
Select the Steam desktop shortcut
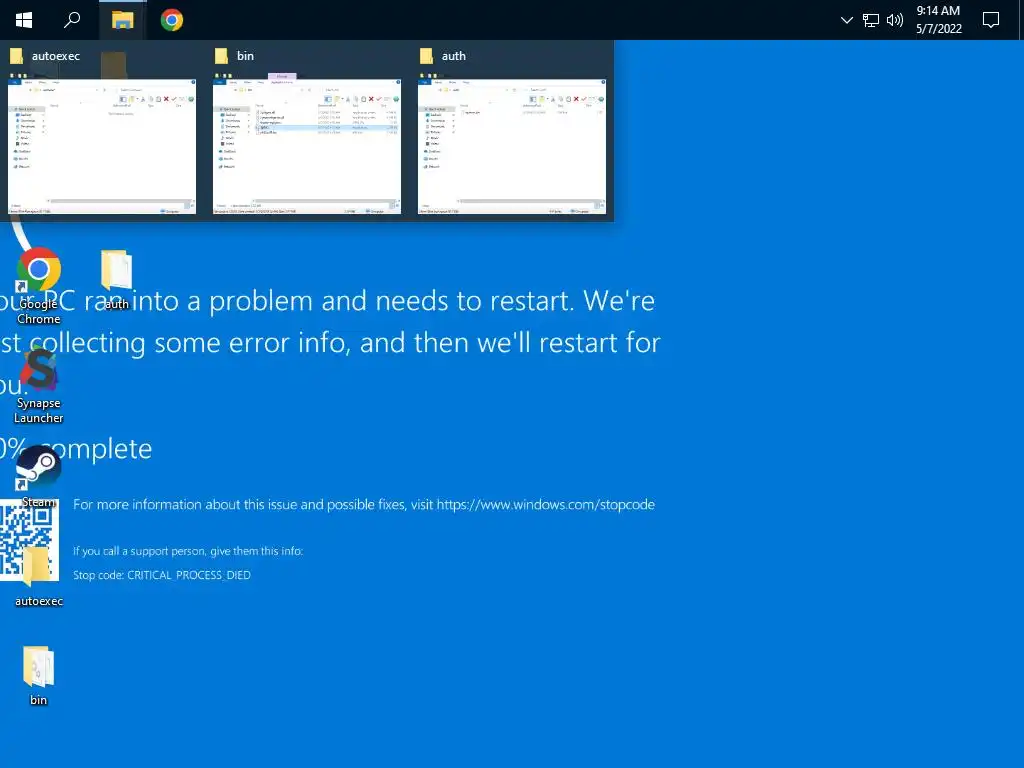tap(39, 477)
